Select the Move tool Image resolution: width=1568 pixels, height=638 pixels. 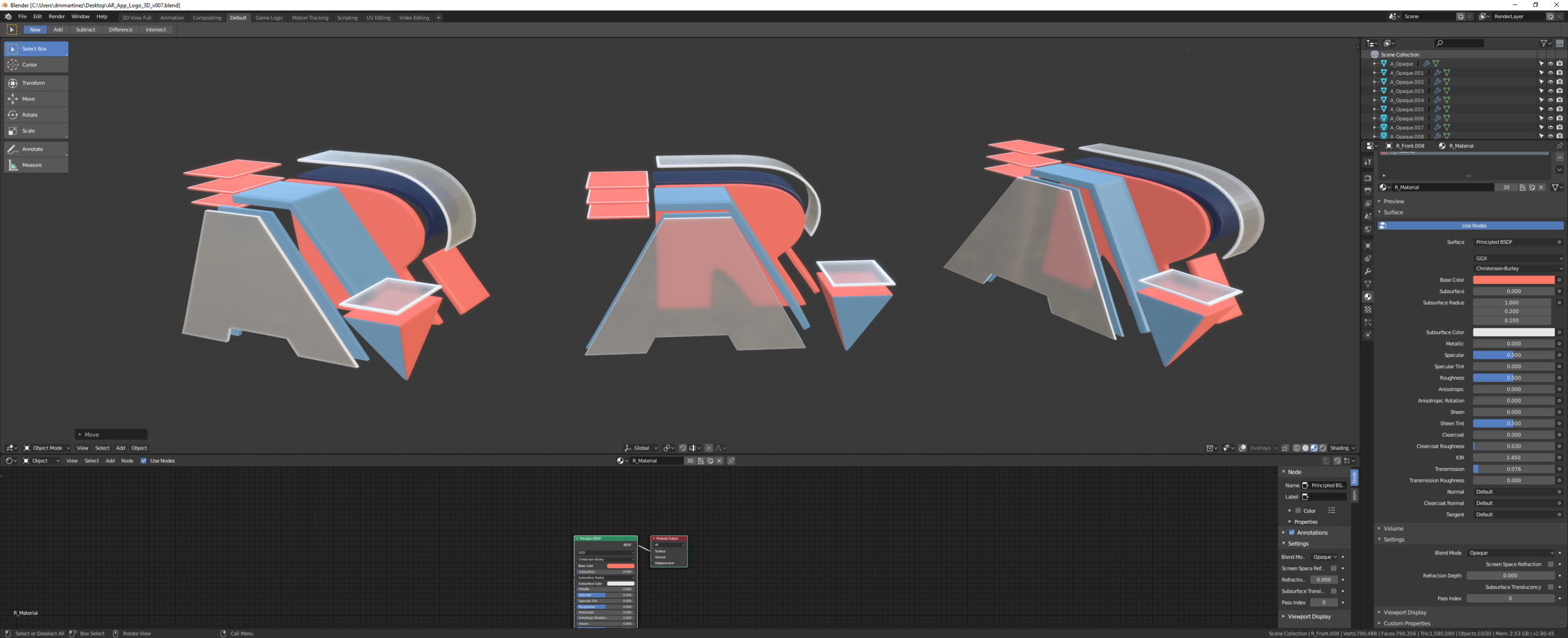[28, 98]
